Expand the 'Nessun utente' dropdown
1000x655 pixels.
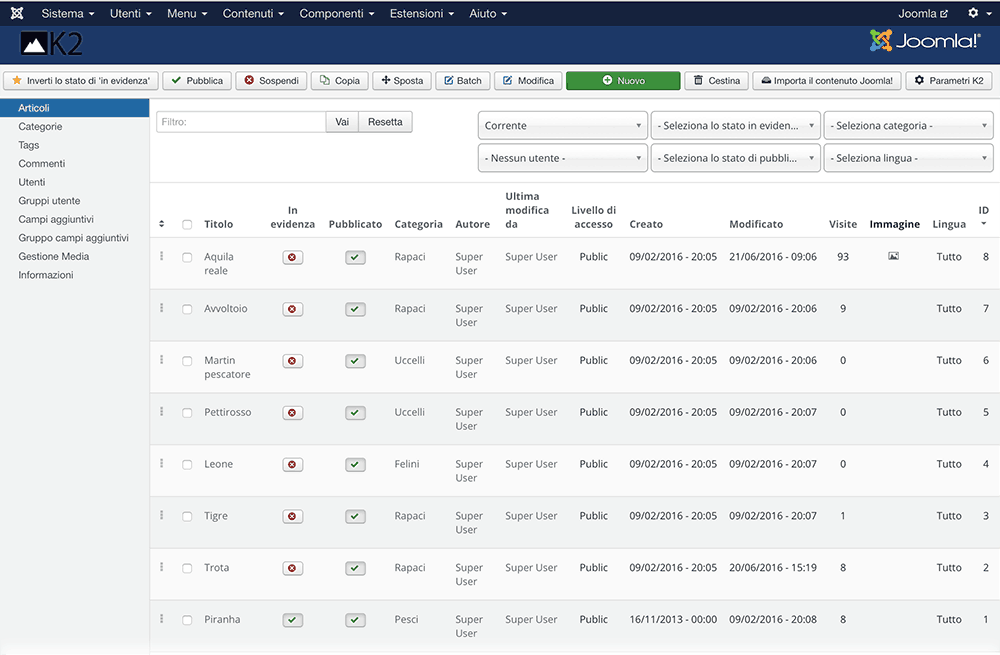[x=563, y=158]
